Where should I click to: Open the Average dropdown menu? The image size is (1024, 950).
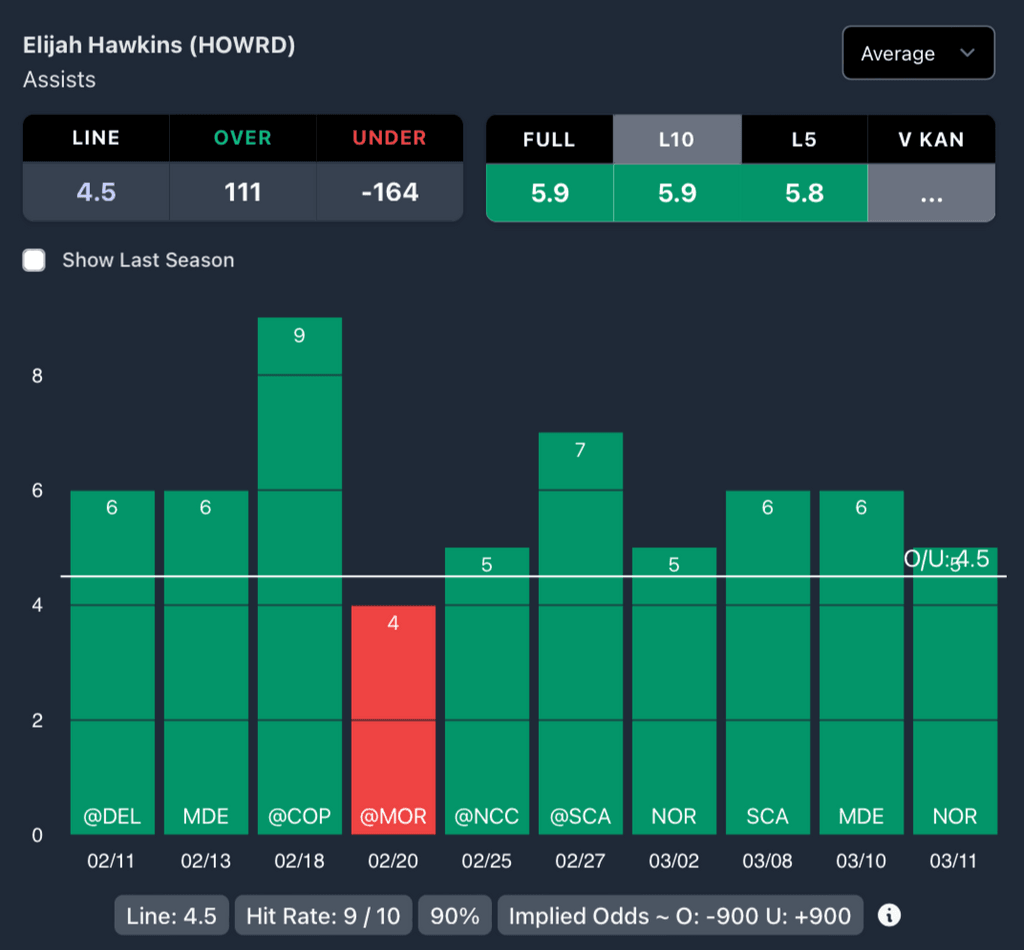[x=918, y=53]
